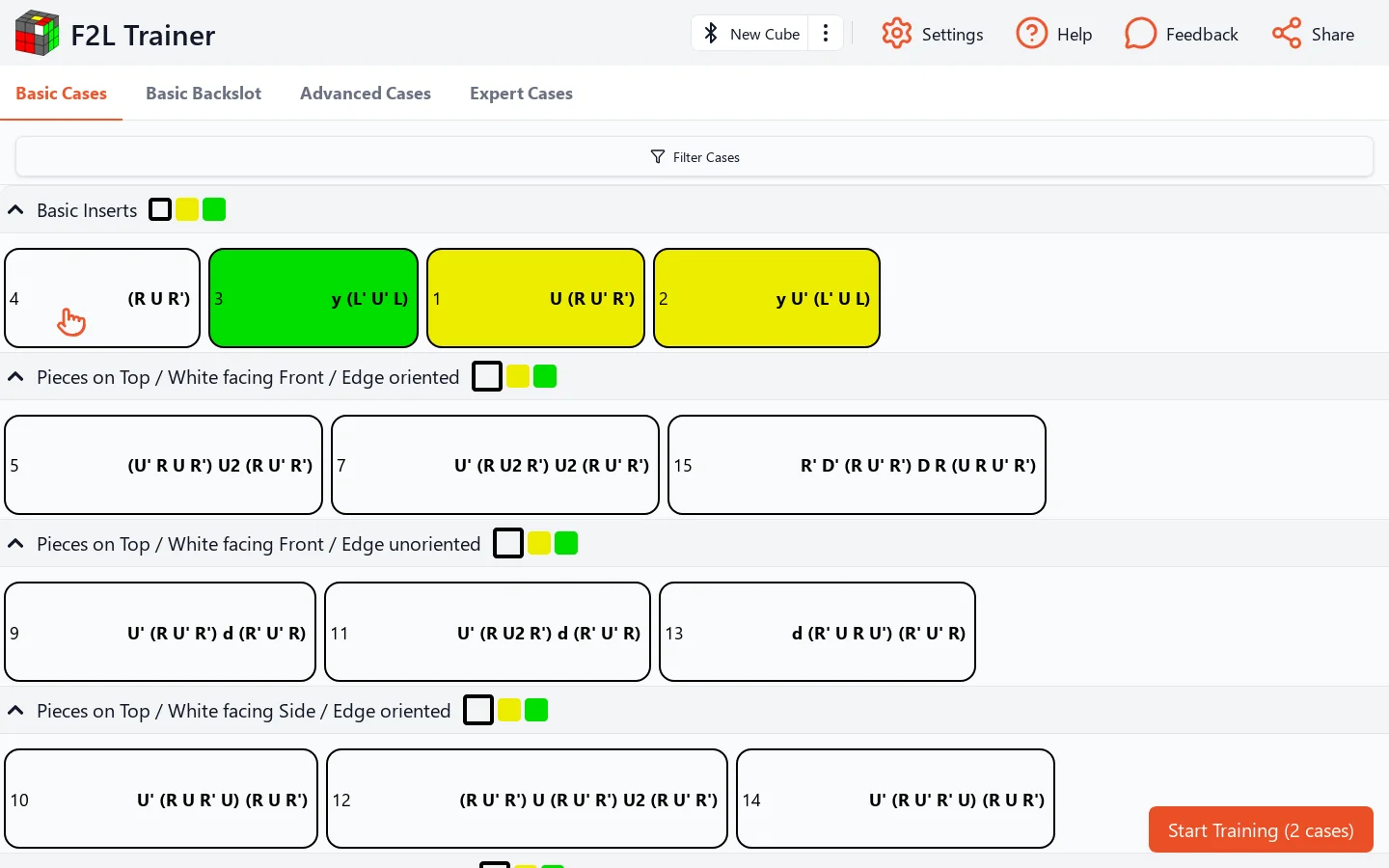Set Side / Edge oriented group to yellow
Screen dimensions: 1389x868
[x=509, y=710]
